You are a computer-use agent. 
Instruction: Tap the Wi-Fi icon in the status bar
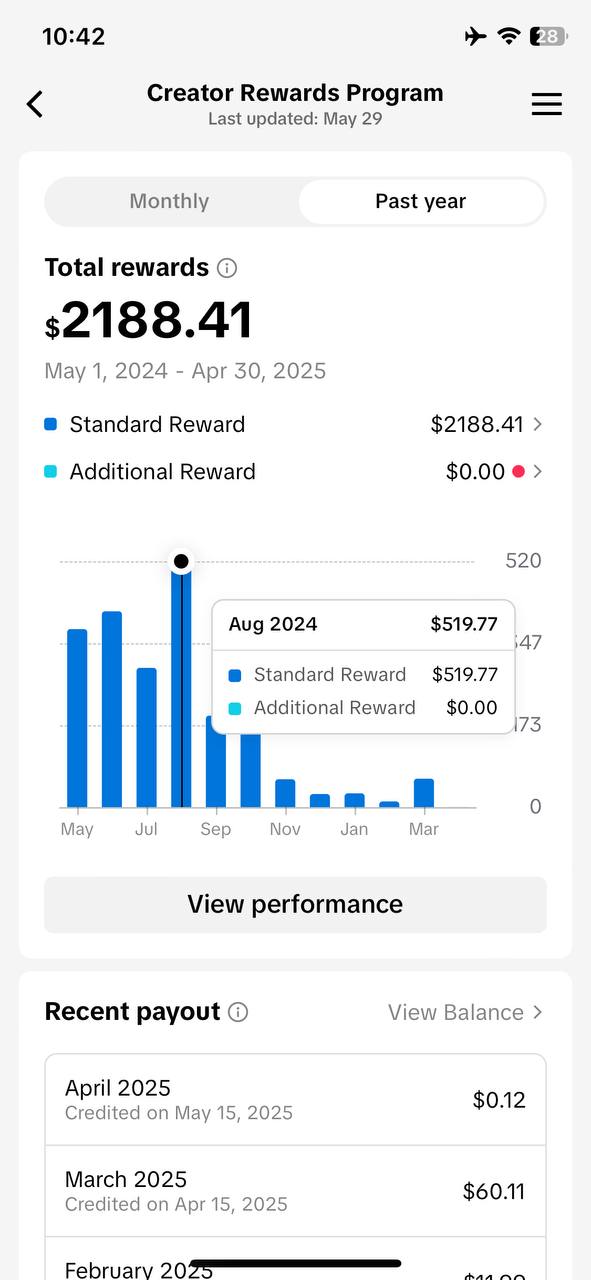tap(509, 37)
